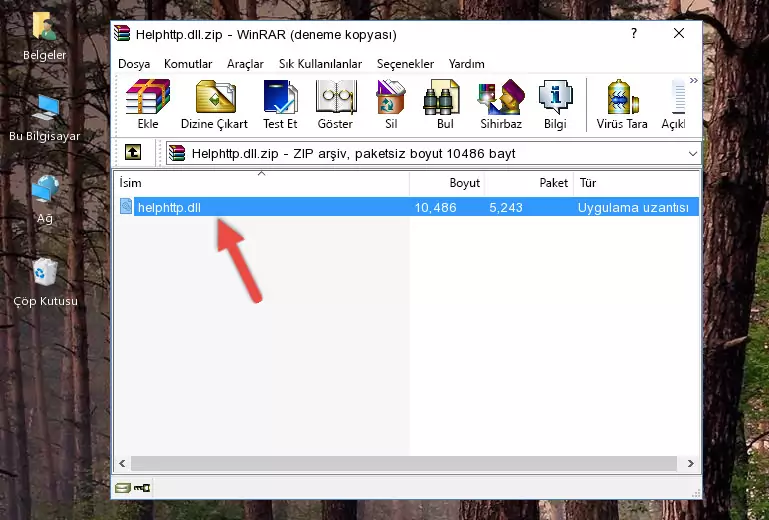Click the archive icon in the address bar
This screenshot has height=520, width=769.
[177, 154]
